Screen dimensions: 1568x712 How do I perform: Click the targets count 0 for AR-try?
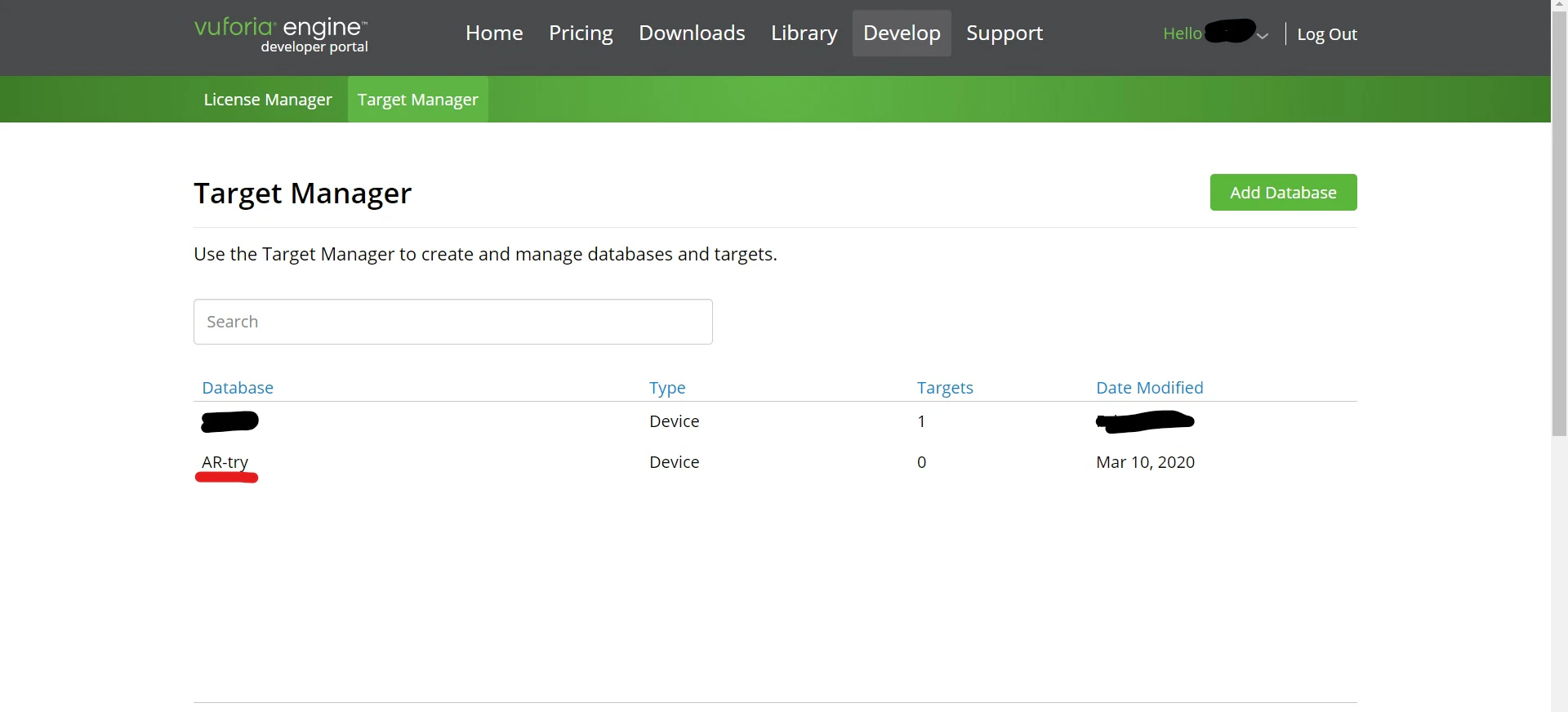[921, 462]
